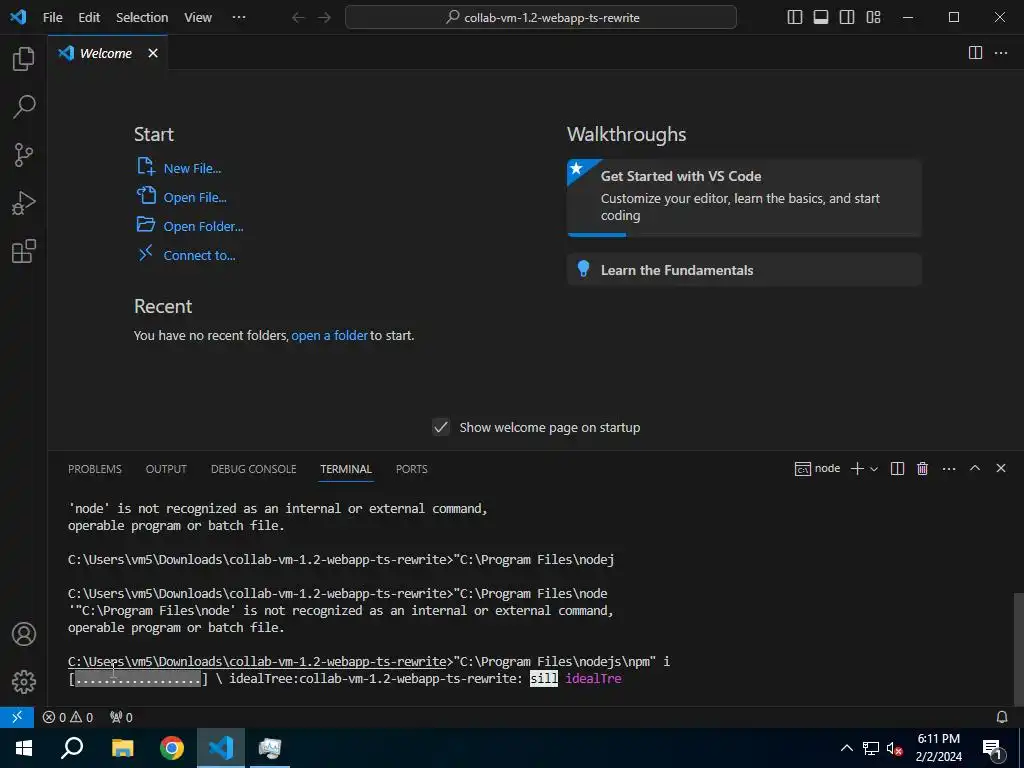This screenshot has width=1024, height=768.
Task: Open the Extensions view
Action: click(24, 251)
